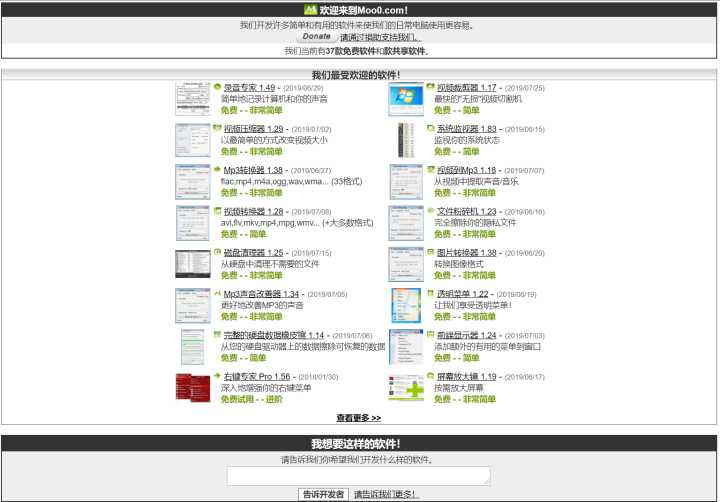Click the small icon next to 屏幕放大镜 1.19
The width and height of the screenshot is (720, 502).
pos(430,376)
